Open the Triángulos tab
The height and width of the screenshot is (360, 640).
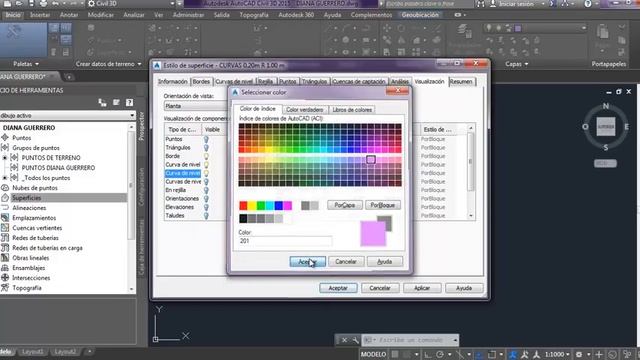(314, 82)
